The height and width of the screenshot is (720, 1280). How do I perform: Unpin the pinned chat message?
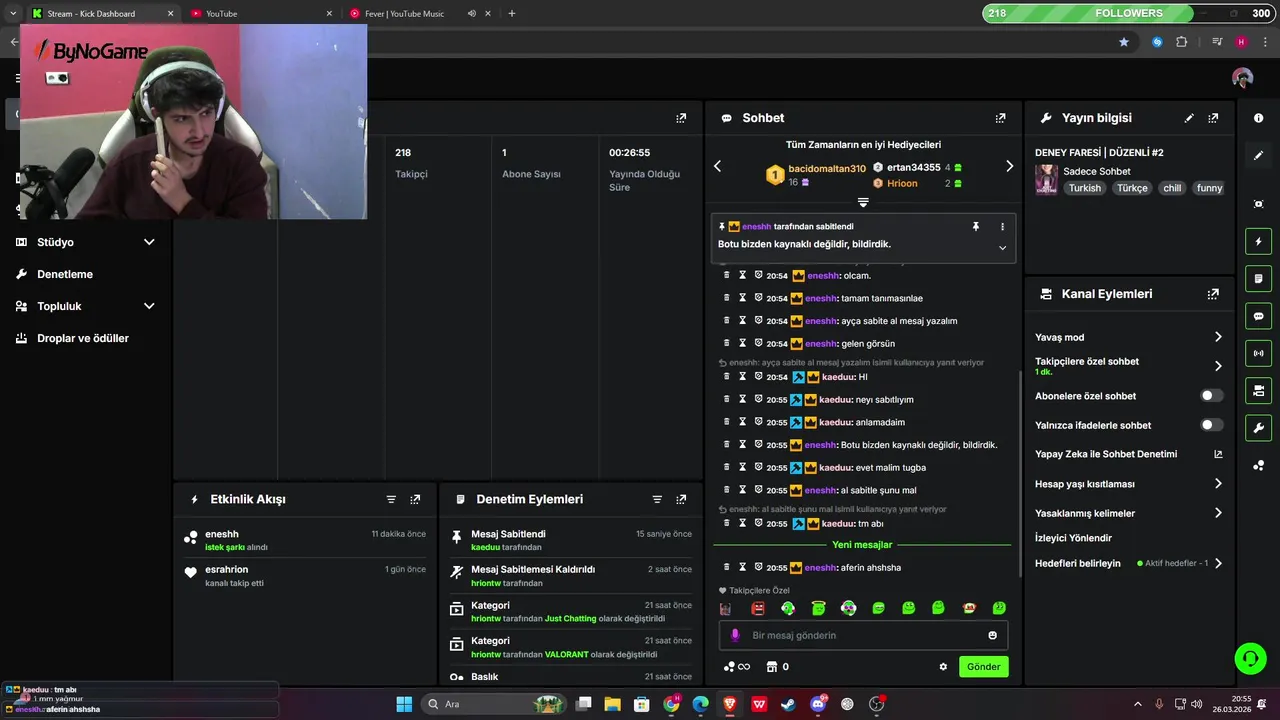(976, 227)
